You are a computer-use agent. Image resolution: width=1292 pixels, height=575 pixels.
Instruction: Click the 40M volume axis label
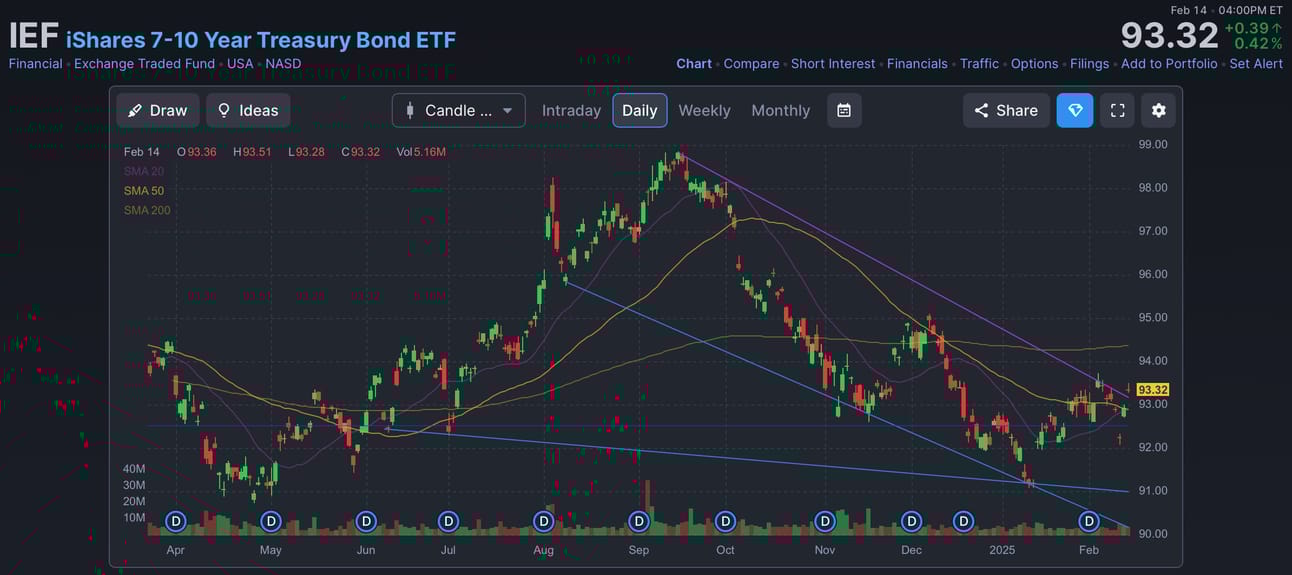click(134, 469)
